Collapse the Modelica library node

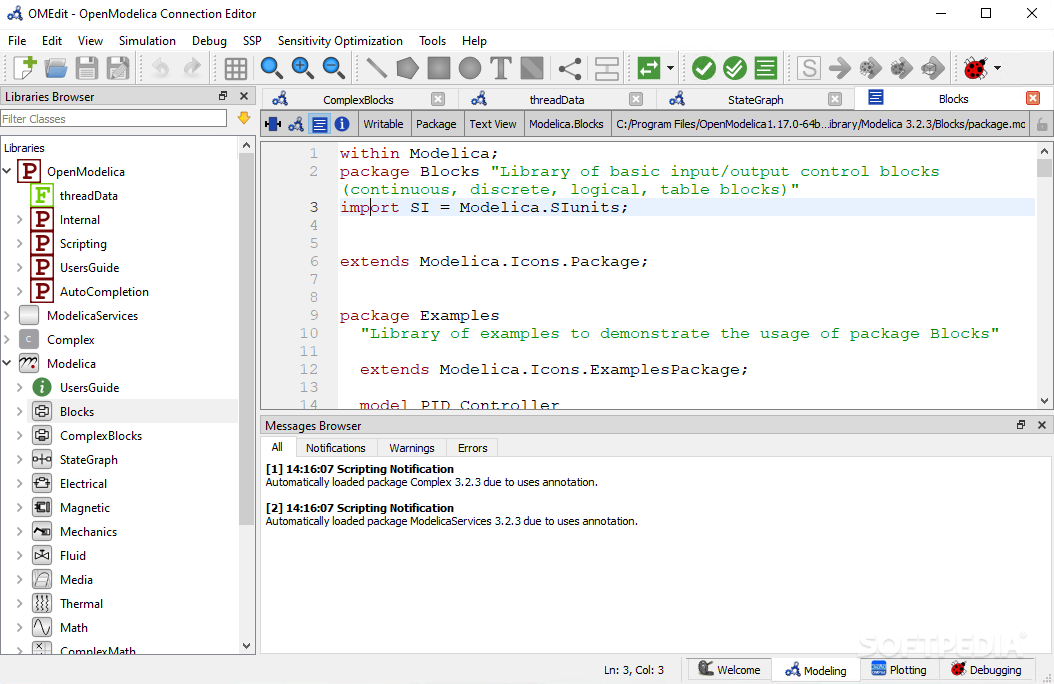[7, 364]
